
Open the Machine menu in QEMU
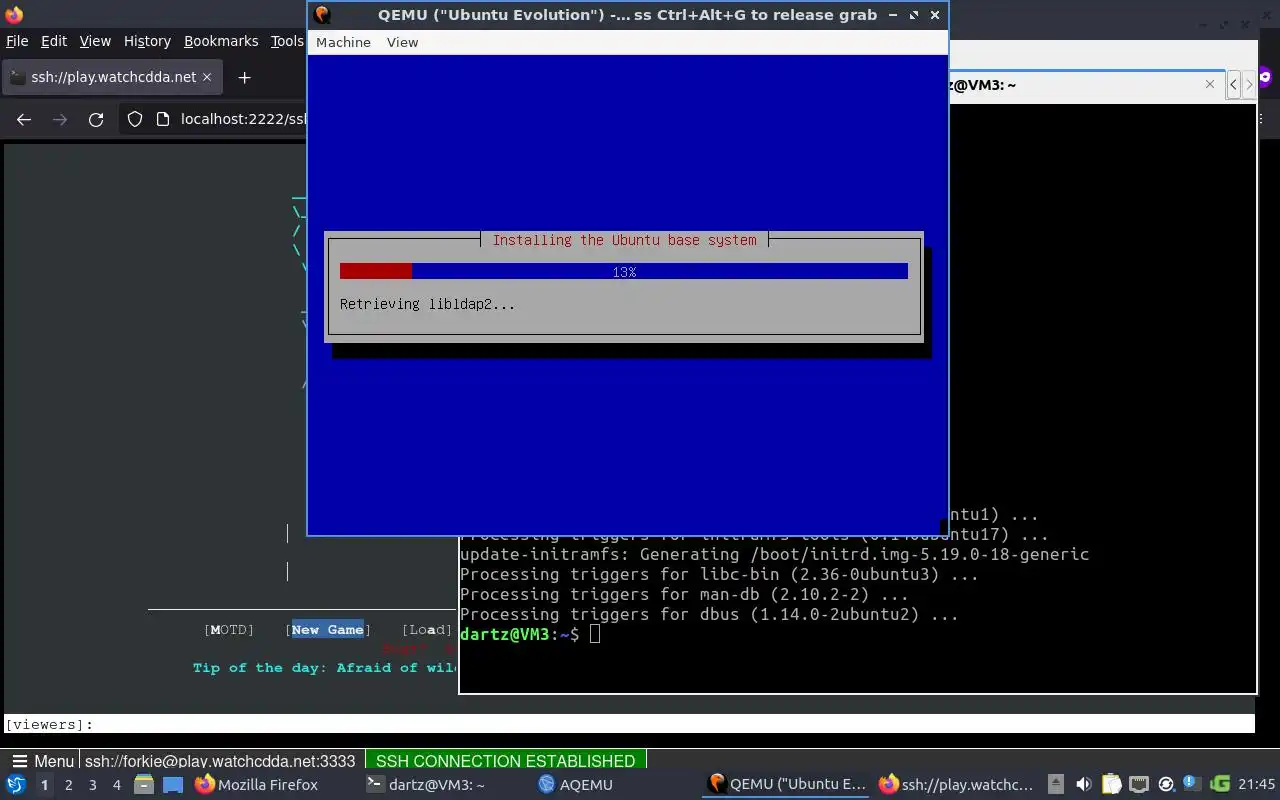[343, 42]
